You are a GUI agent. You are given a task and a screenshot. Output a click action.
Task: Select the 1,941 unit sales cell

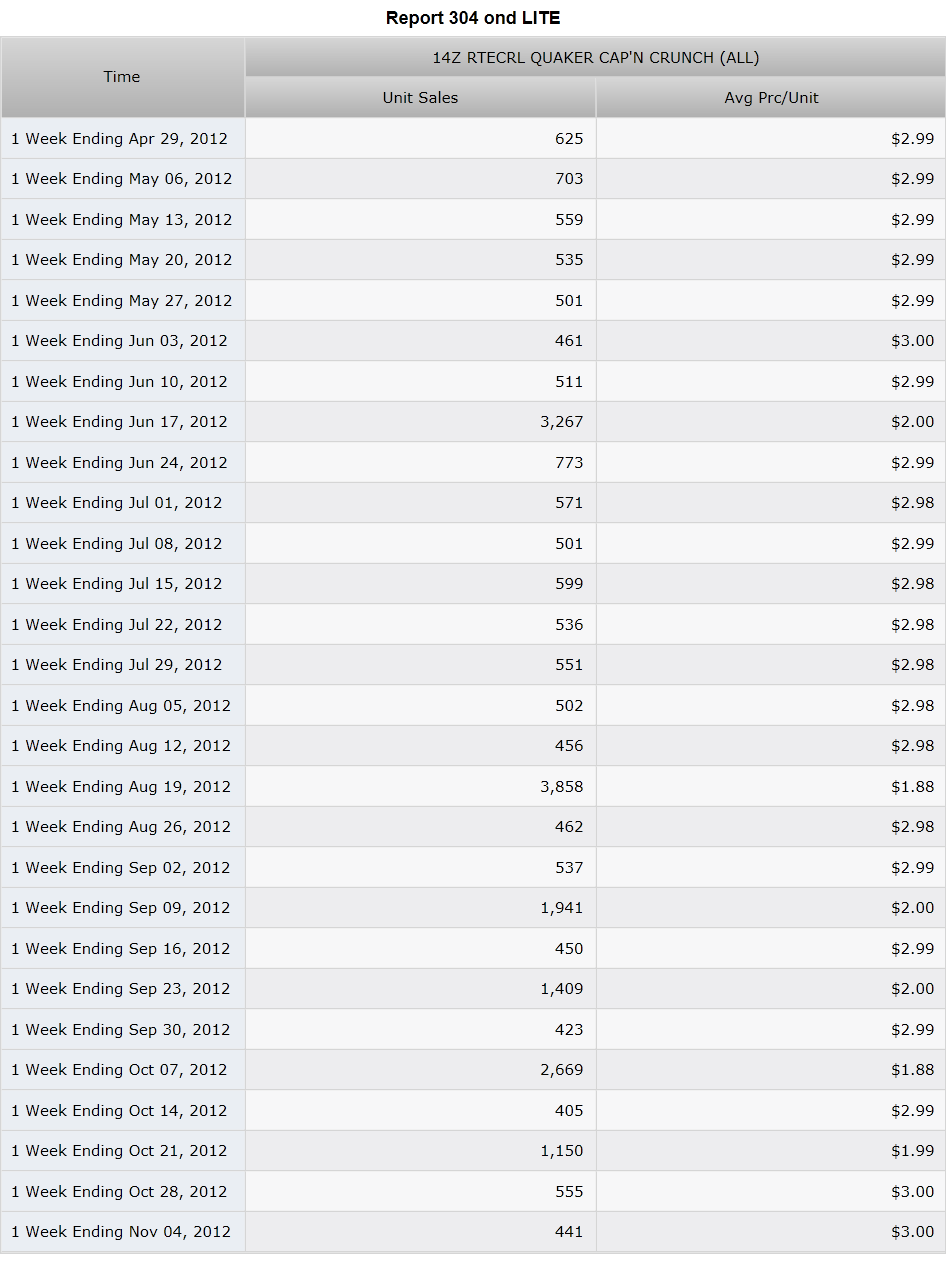(420, 908)
